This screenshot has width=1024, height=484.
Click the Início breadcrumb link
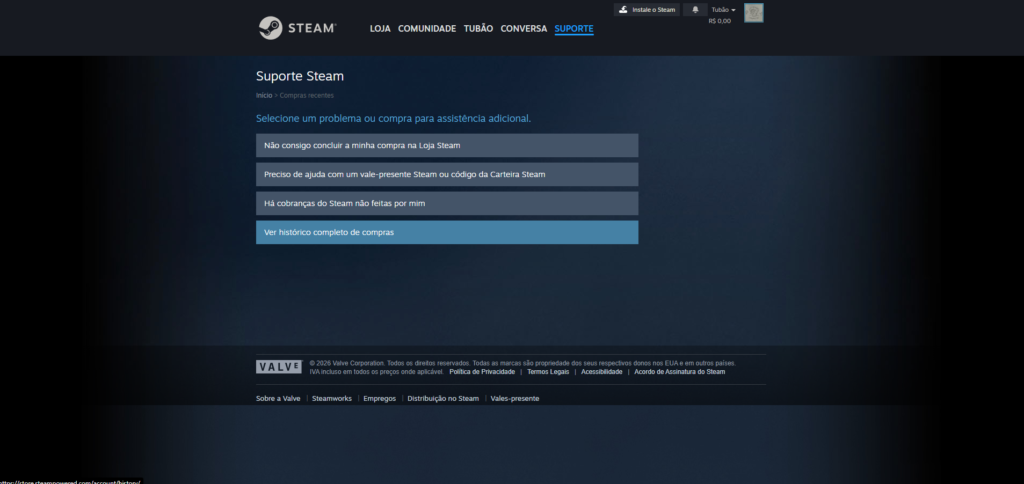point(264,95)
